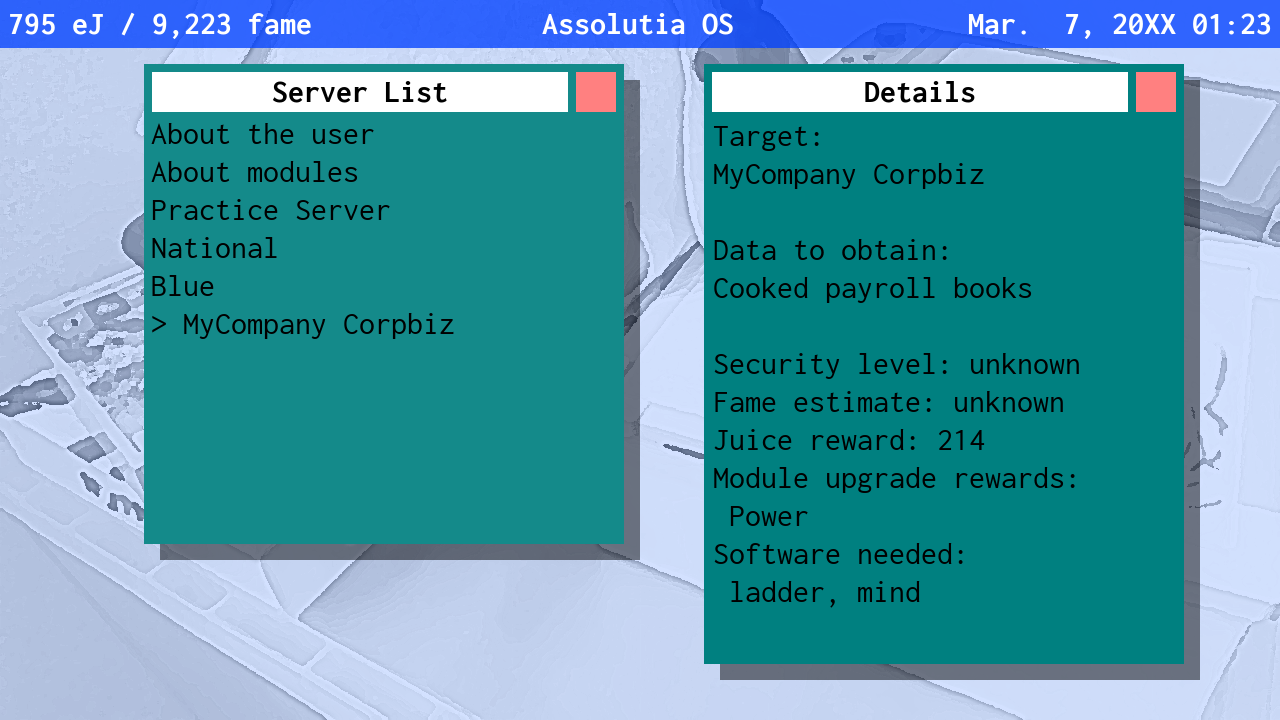The height and width of the screenshot is (720, 1280).
Task: Click the Assolutia OS title
Action: click(638, 24)
